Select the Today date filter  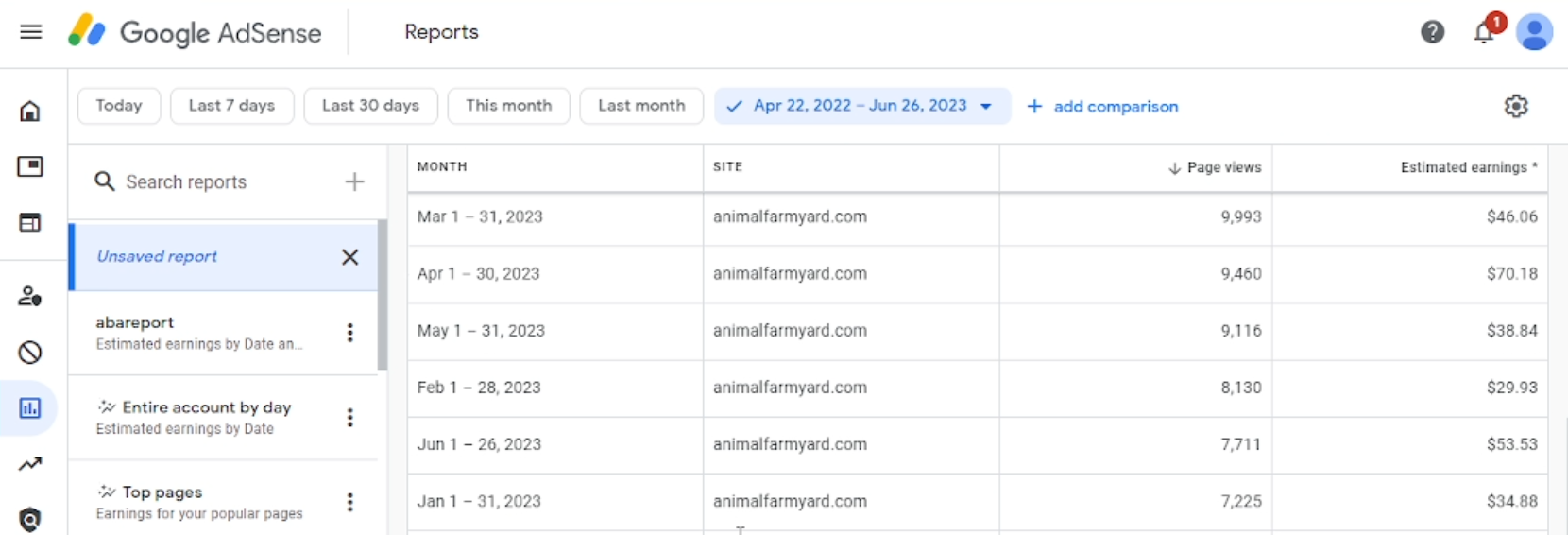coord(119,106)
